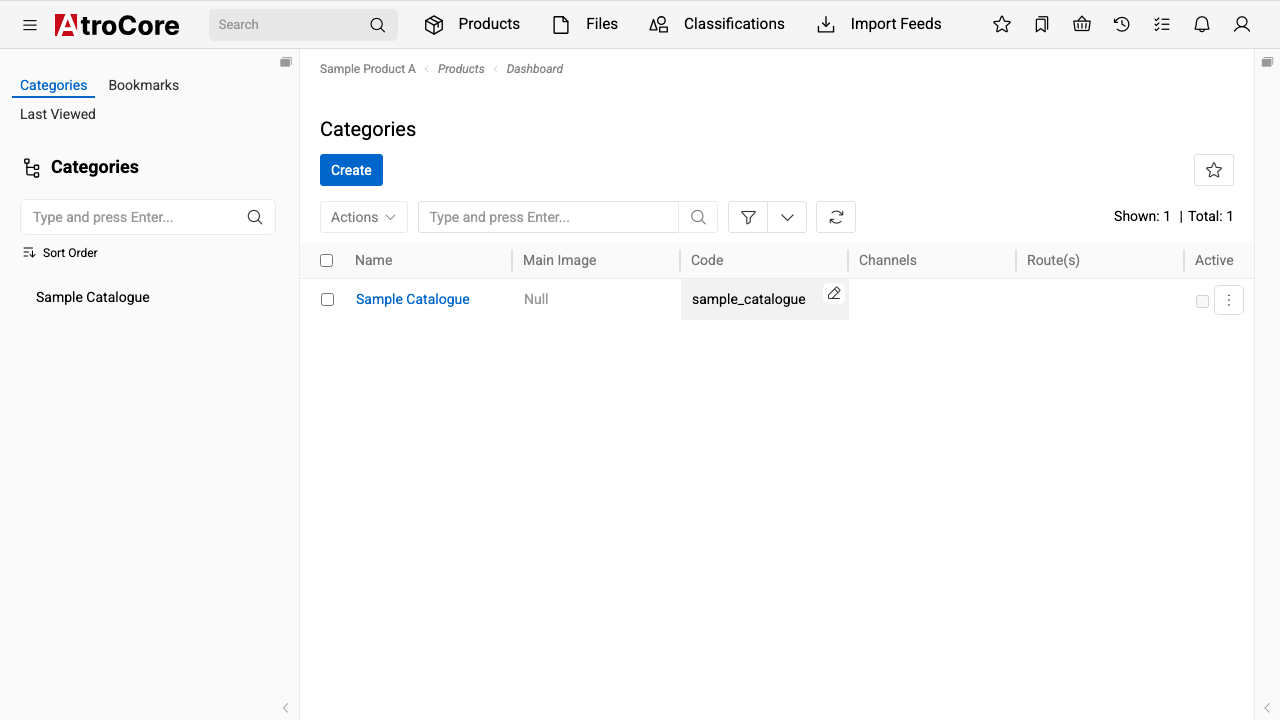1280x720 pixels.
Task: Click the left sidebar panel toggle icon
Action: coord(286,62)
